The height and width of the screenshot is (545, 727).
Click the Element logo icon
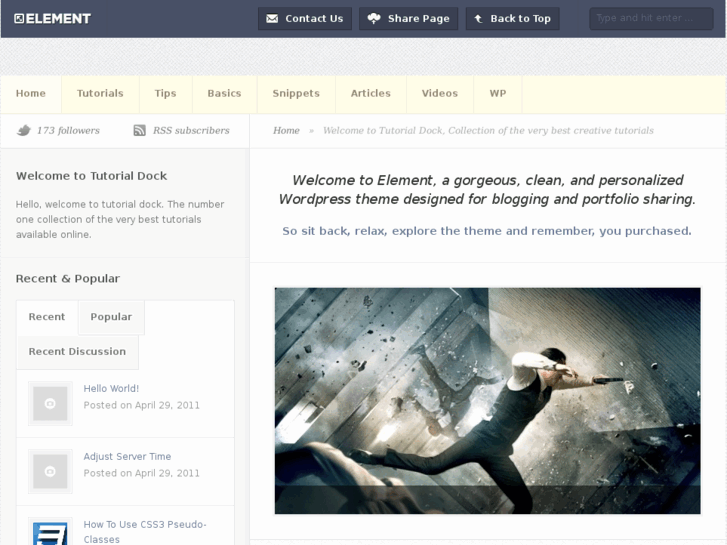click(x=19, y=19)
